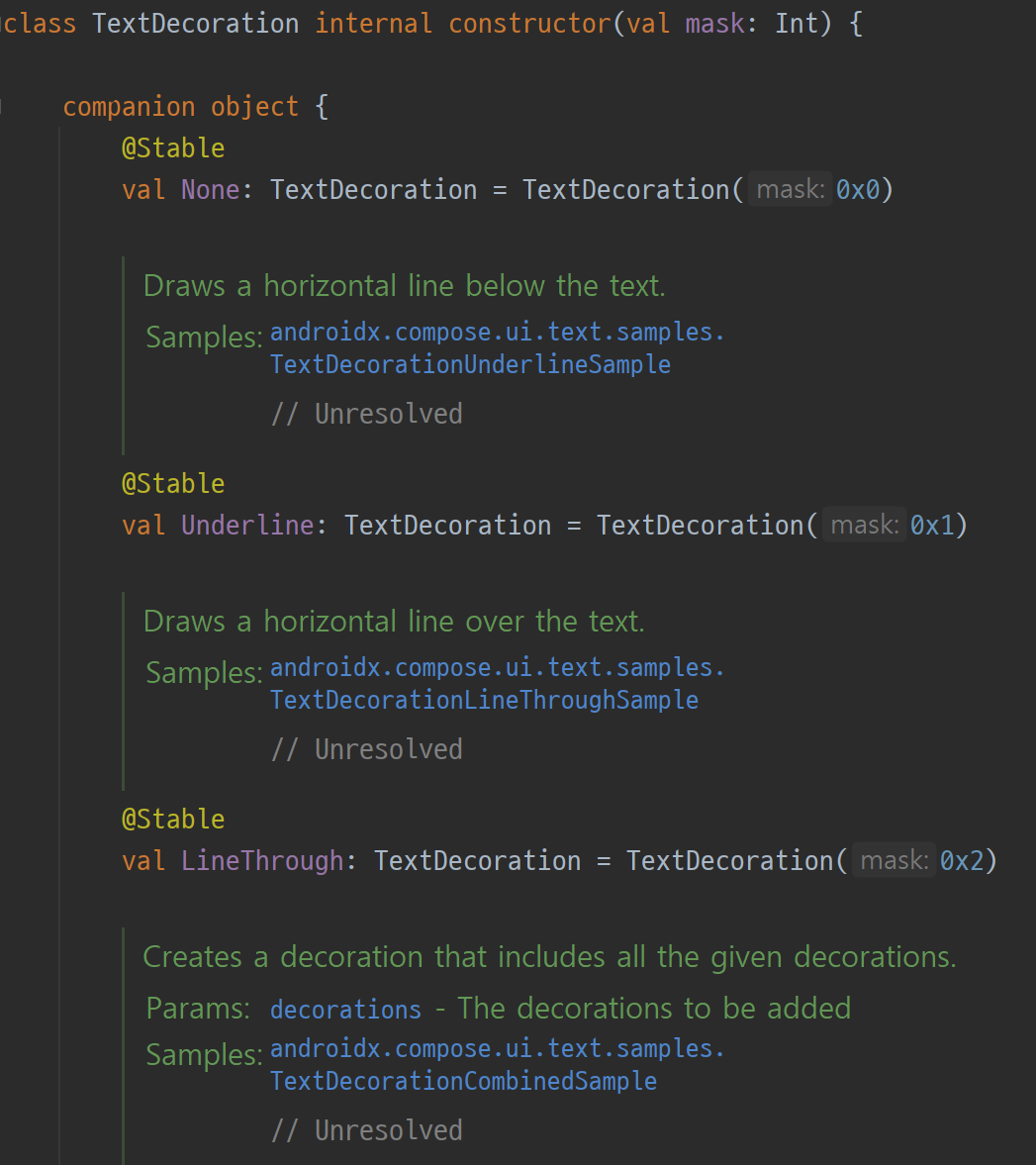The height and width of the screenshot is (1165, 1036).
Task: Click '// Unresolved' under the Combined sample
Action: [x=367, y=1130]
